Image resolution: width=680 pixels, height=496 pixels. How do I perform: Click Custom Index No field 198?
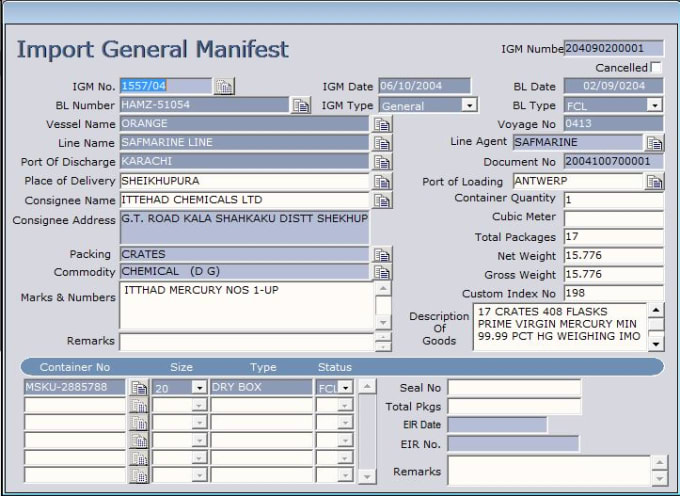[614, 294]
